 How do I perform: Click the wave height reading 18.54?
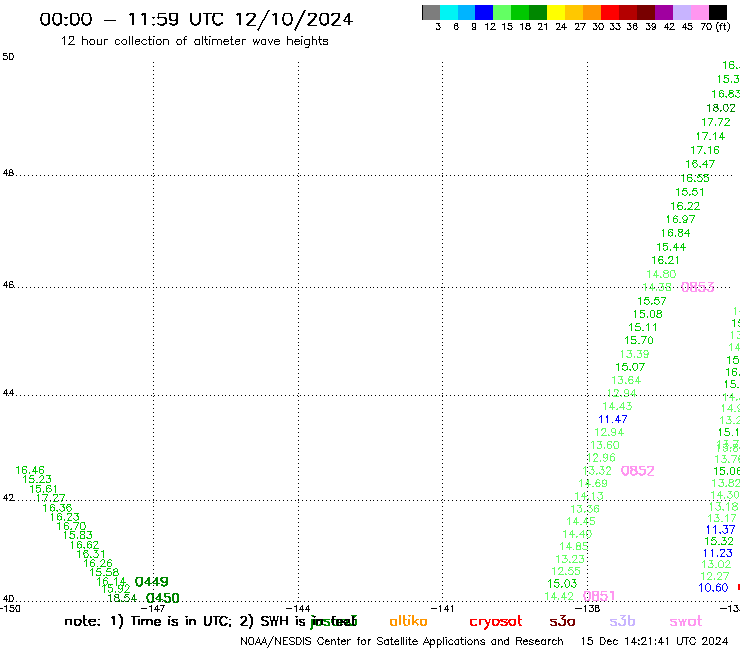(x=122, y=598)
